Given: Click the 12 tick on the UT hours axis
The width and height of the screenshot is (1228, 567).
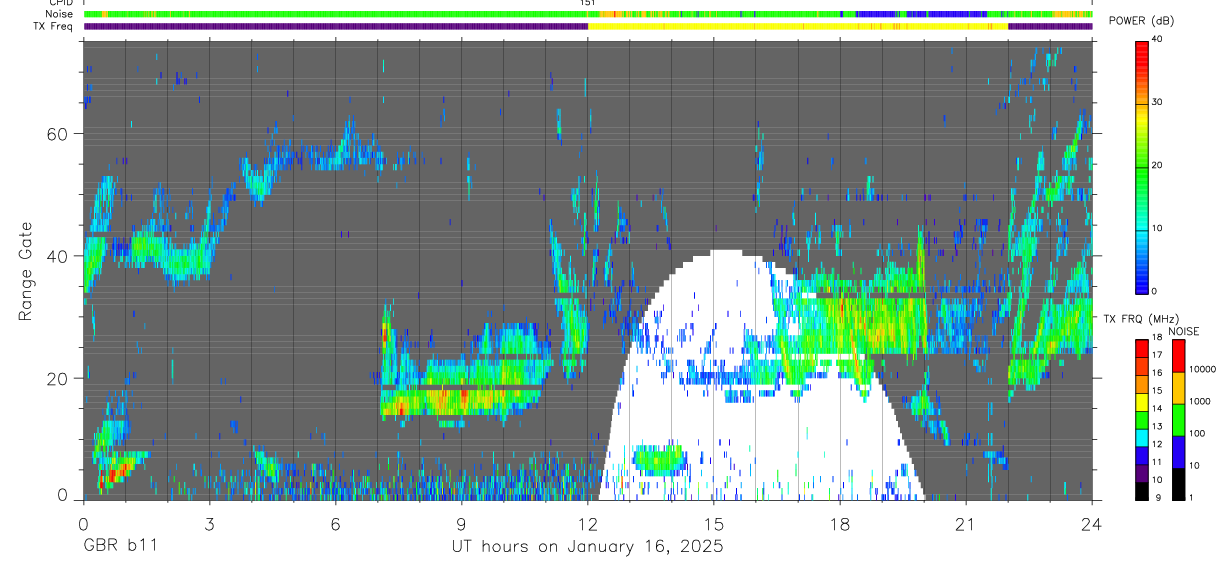Looking at the screenshot, I should pos(588,525).
